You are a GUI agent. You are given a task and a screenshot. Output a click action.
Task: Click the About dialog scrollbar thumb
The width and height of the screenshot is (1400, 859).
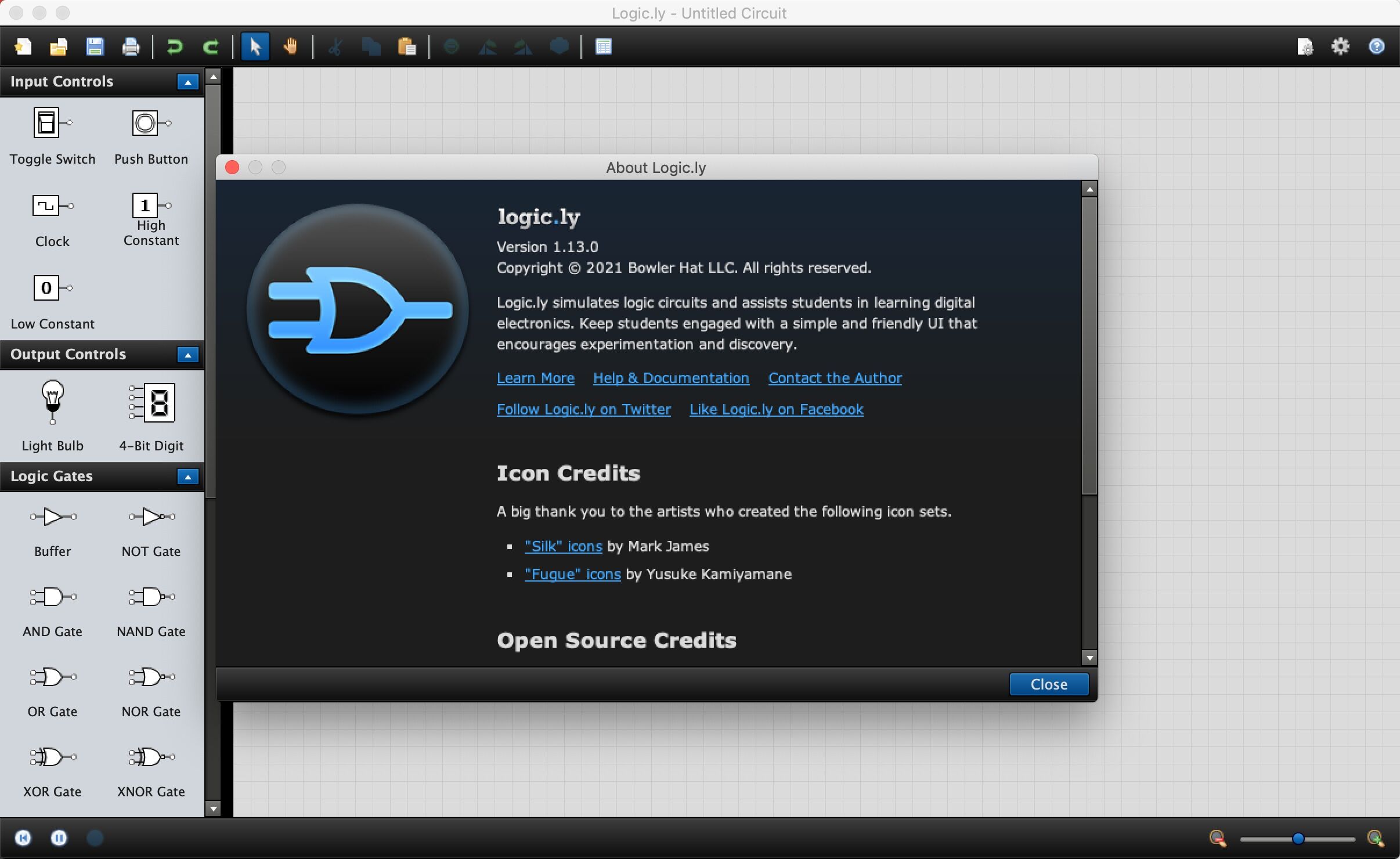[1089, 346]
